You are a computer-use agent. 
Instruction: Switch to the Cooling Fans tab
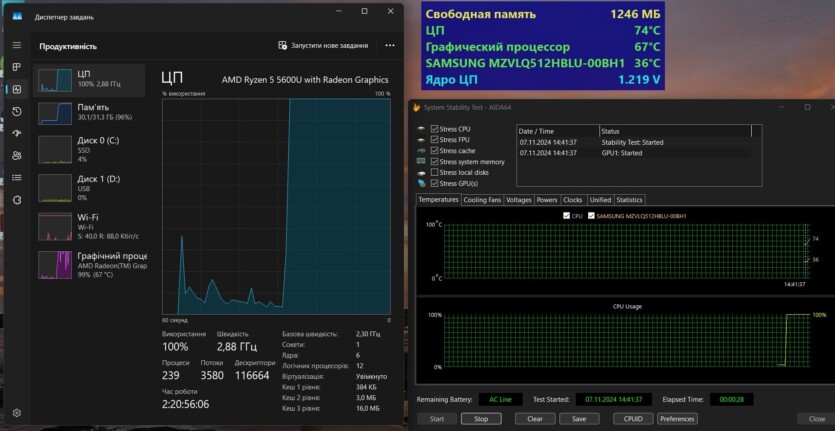[482, 200]
